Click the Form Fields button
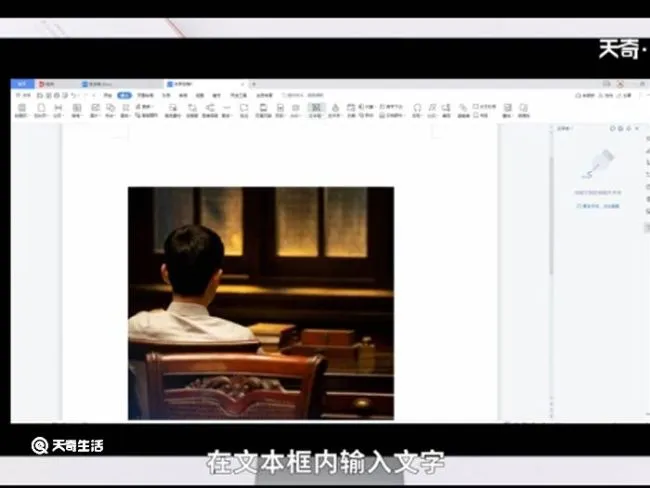Screen dimensions: 650x488 coord(507,111)
